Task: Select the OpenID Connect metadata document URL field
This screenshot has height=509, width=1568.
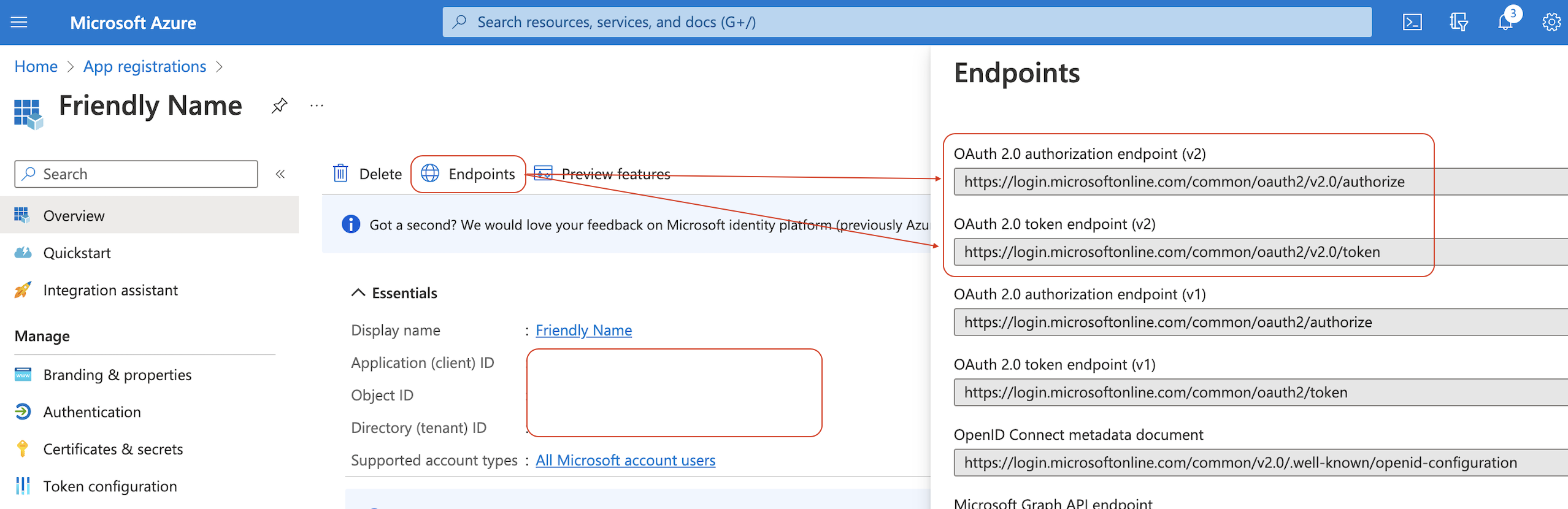Action: 1261,462
